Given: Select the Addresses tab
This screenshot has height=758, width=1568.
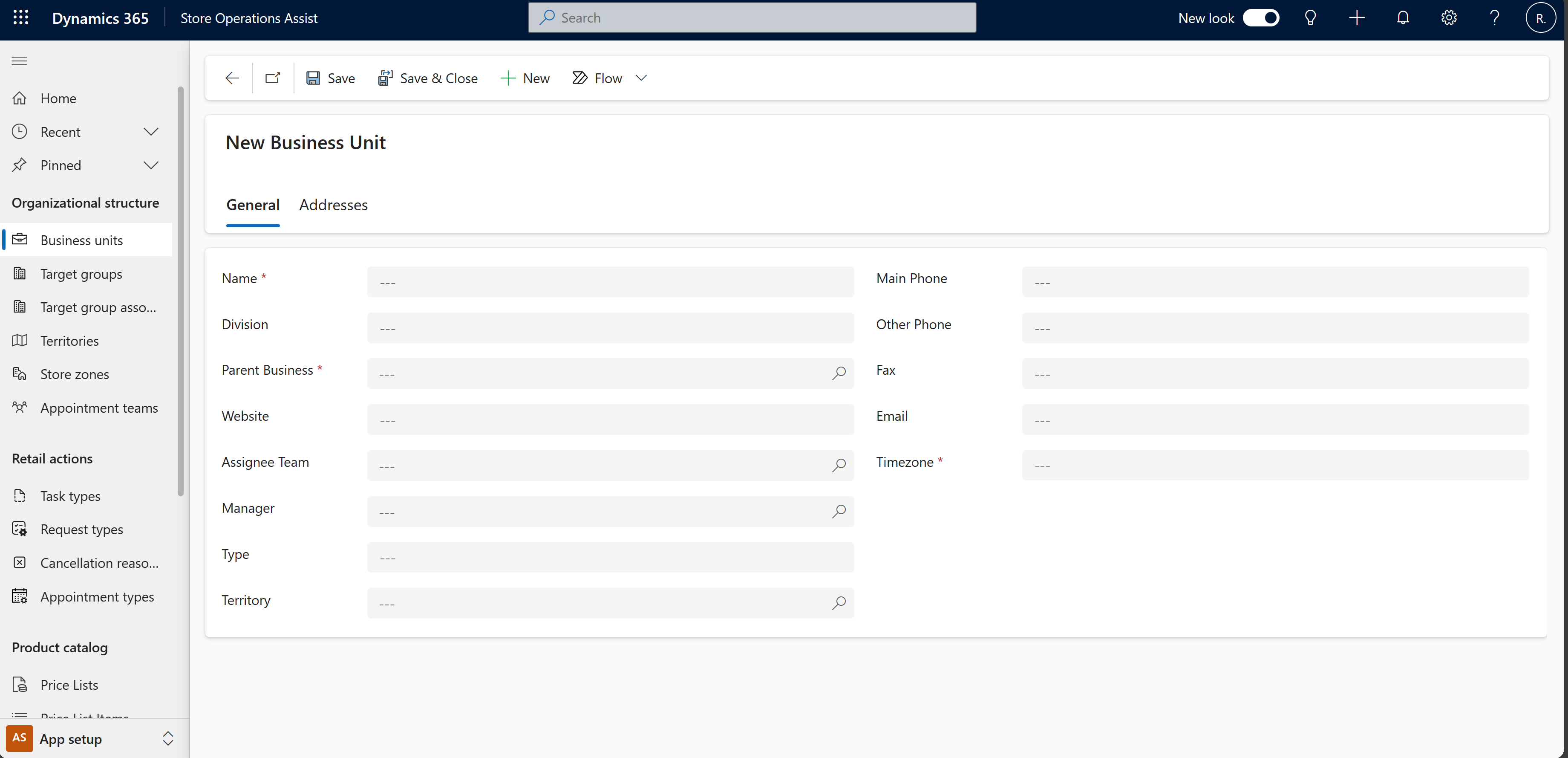Looking at the screenshot, I should 333,205.
